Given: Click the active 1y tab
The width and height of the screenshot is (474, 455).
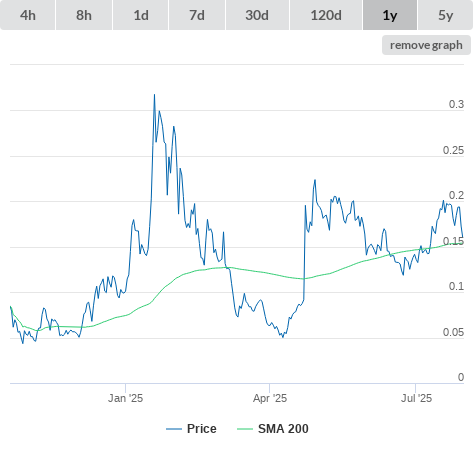Looking at the screenshot, I should pos(390,15).
